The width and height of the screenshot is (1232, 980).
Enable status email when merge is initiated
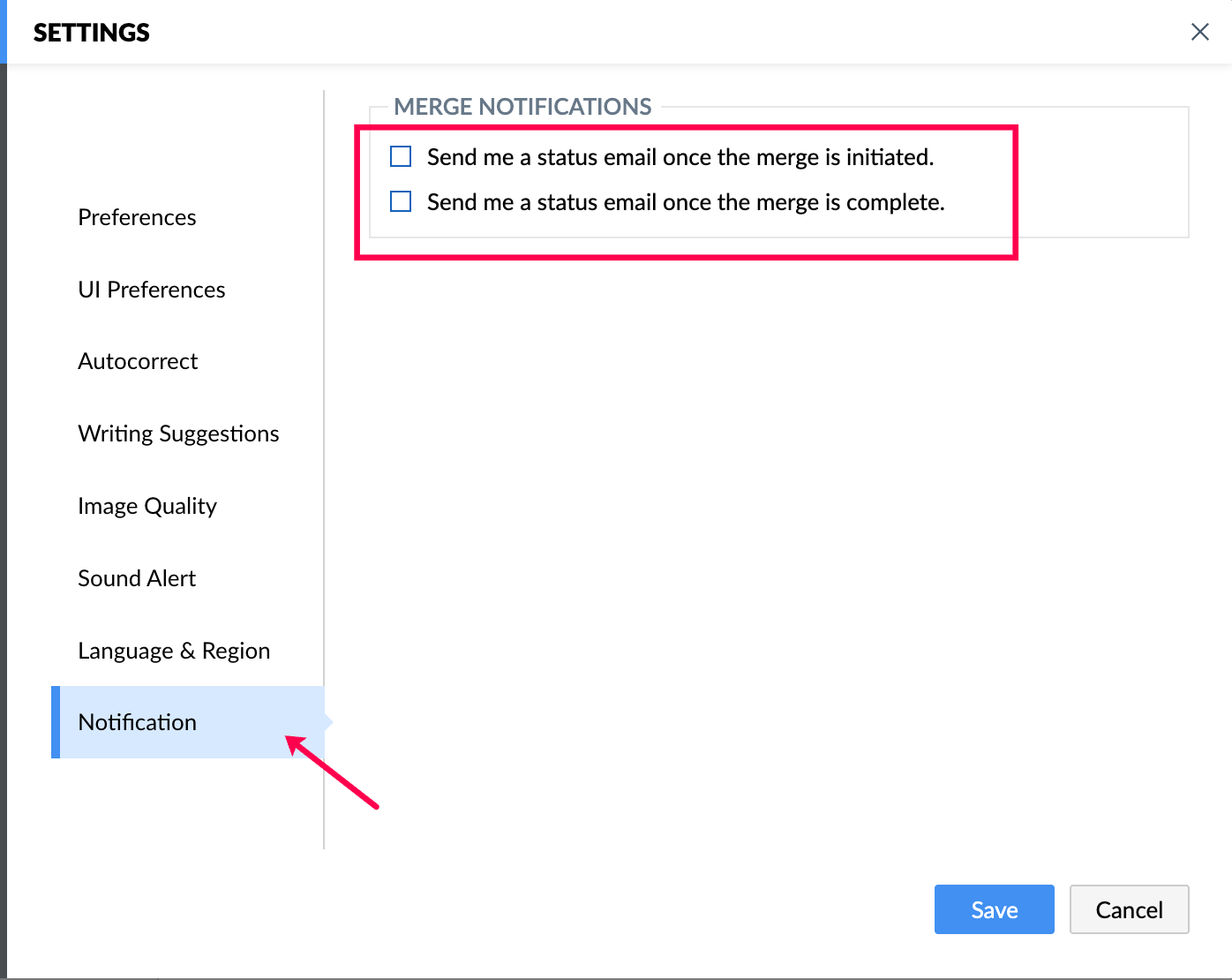point(401,157)
